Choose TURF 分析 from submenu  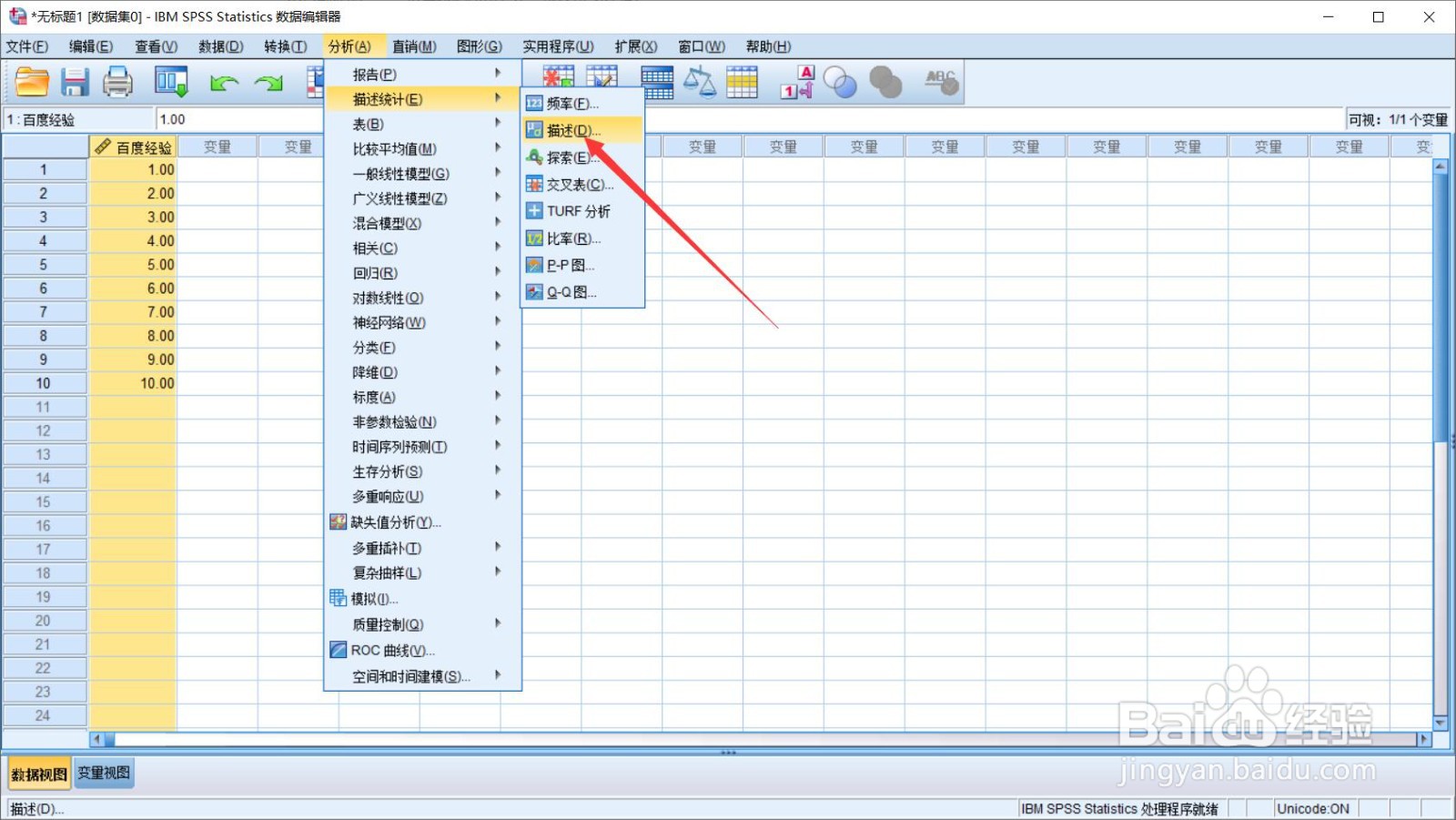pos(582,211)
